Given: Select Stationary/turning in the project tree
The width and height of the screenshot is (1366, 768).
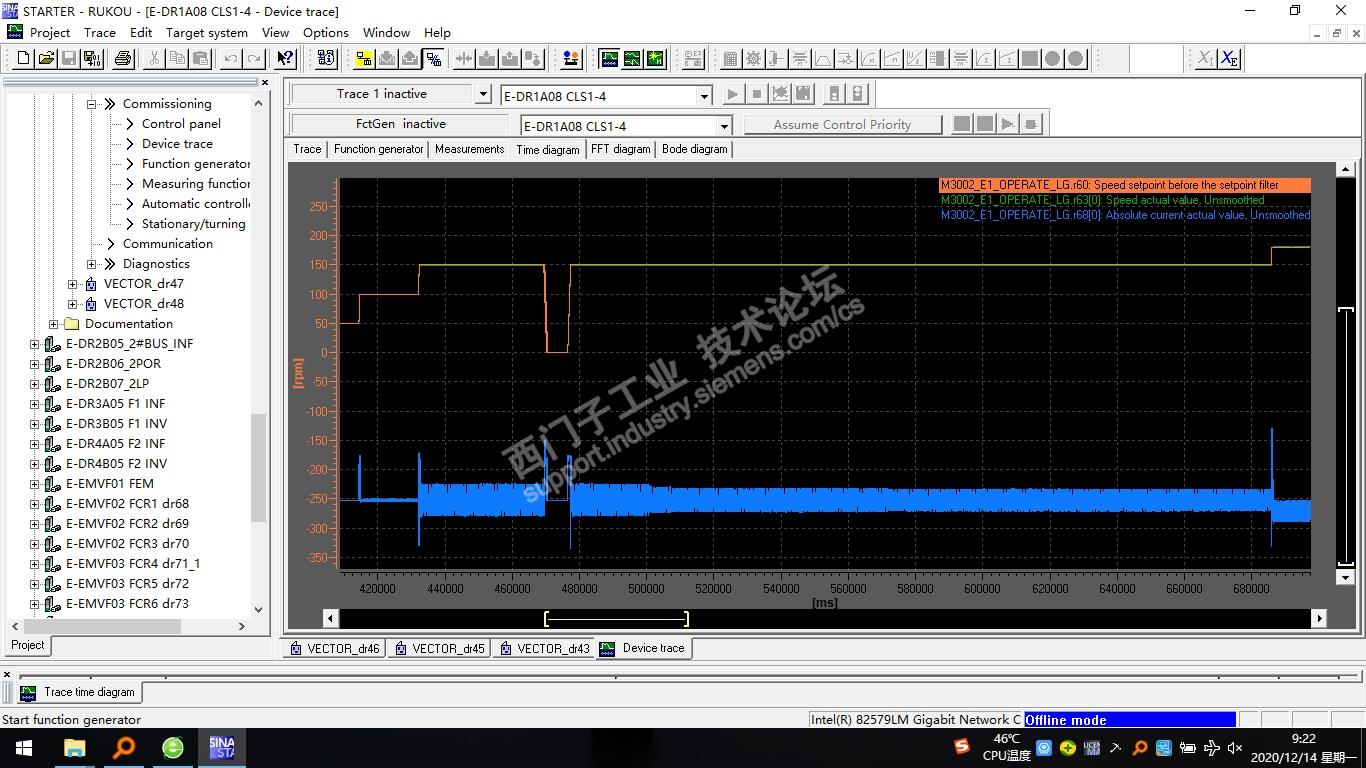Looking at the screenshot, I should [193, 224].
